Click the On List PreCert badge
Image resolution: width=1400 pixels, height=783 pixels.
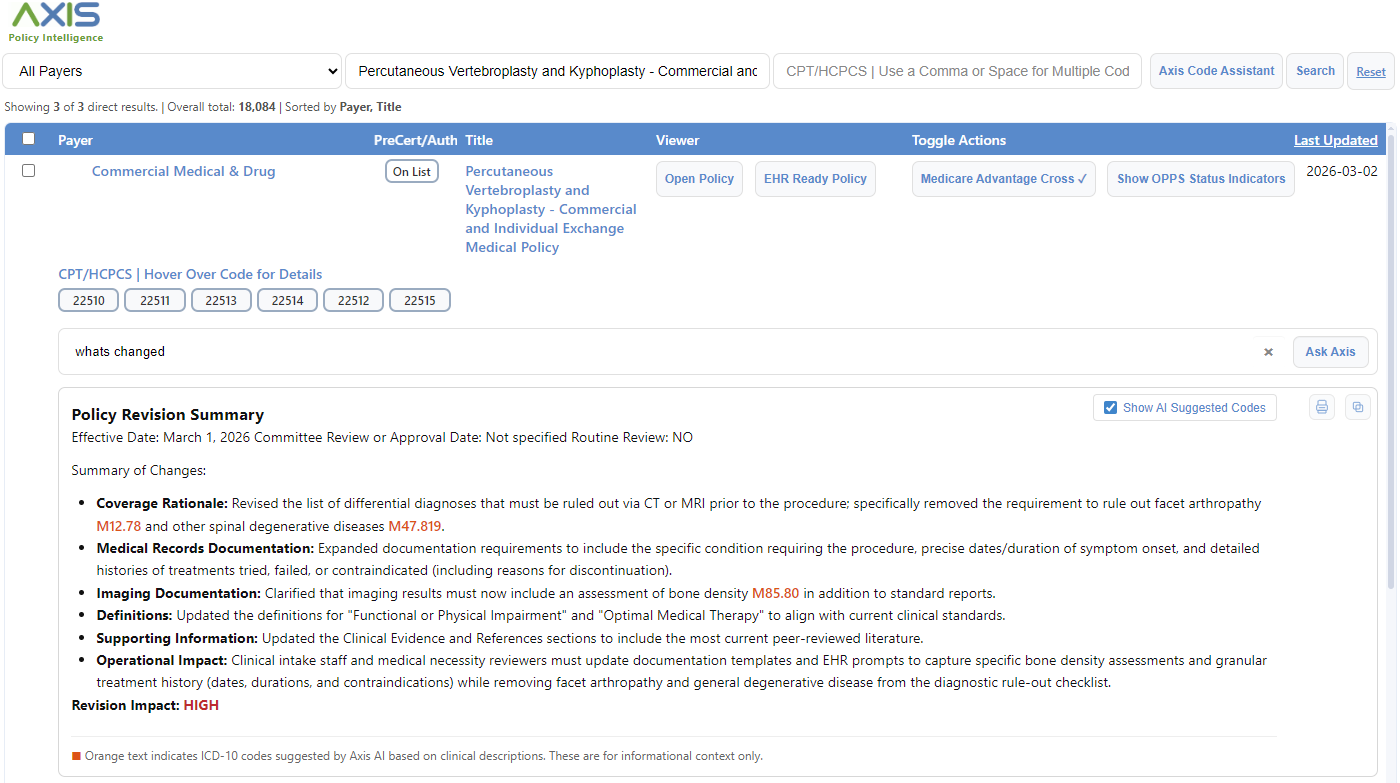(x=411, y=172)
